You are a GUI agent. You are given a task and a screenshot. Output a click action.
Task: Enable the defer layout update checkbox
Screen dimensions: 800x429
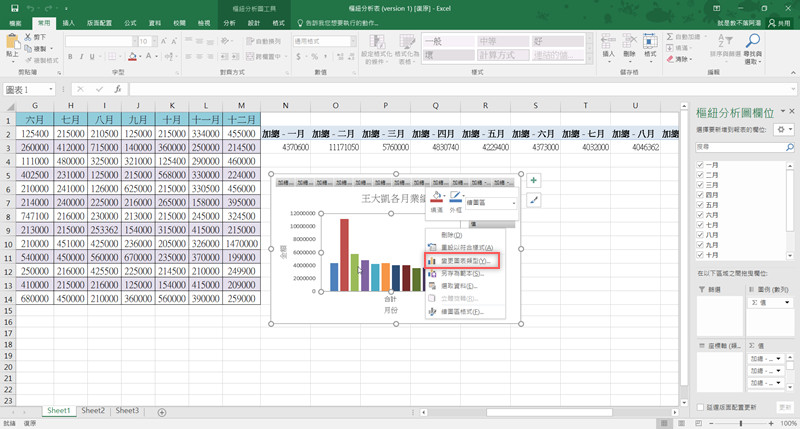[699, 408]
